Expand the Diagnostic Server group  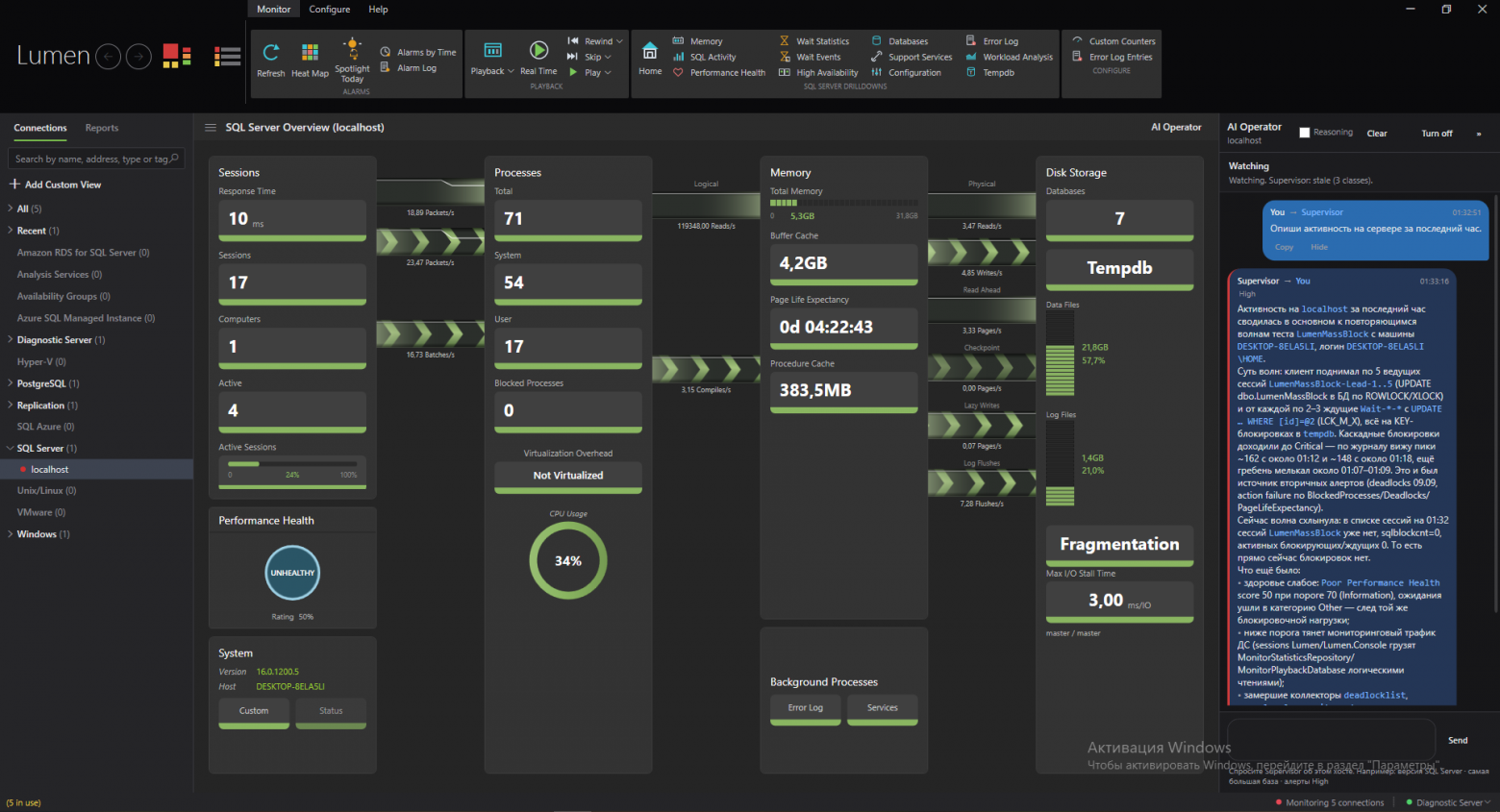pos(11,339)
